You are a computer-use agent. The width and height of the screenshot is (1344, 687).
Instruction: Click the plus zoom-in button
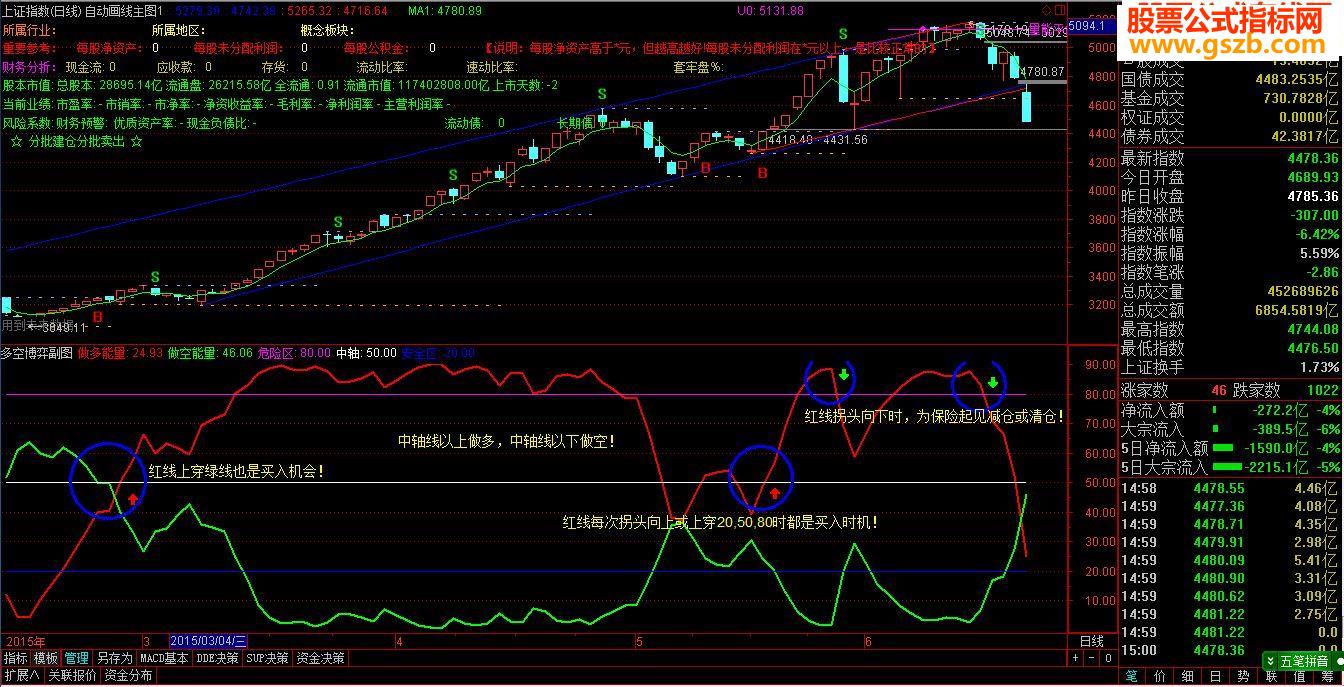pos(1074,658)
